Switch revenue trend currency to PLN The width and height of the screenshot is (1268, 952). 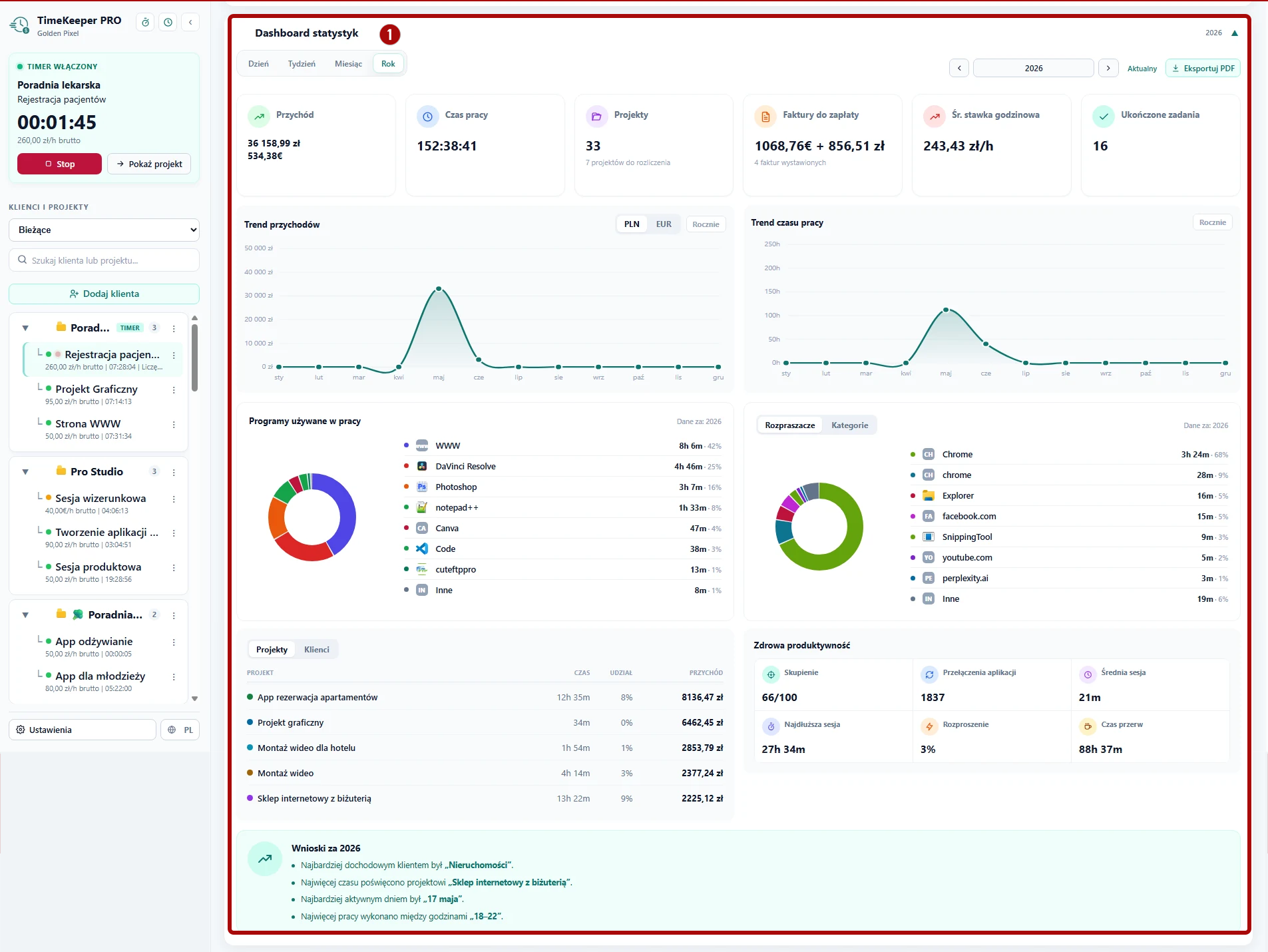coord(632,224)
